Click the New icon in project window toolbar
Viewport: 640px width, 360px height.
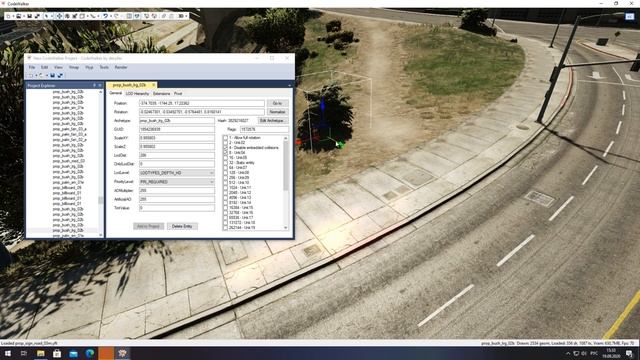point(31,76)
